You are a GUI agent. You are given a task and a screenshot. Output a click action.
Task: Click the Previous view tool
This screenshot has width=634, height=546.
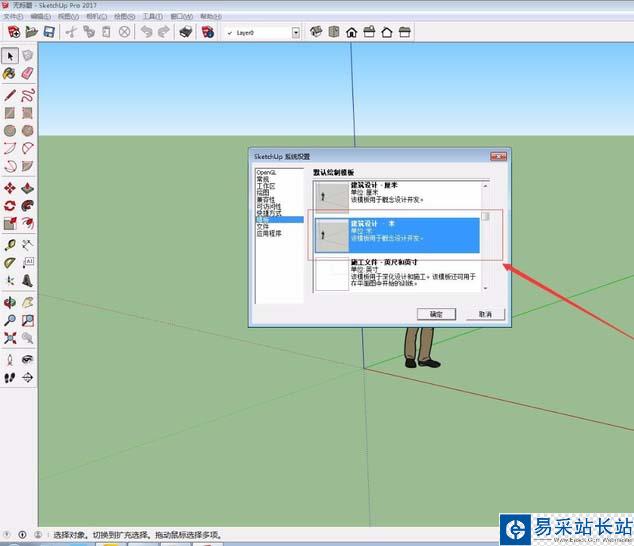(27, 338)
